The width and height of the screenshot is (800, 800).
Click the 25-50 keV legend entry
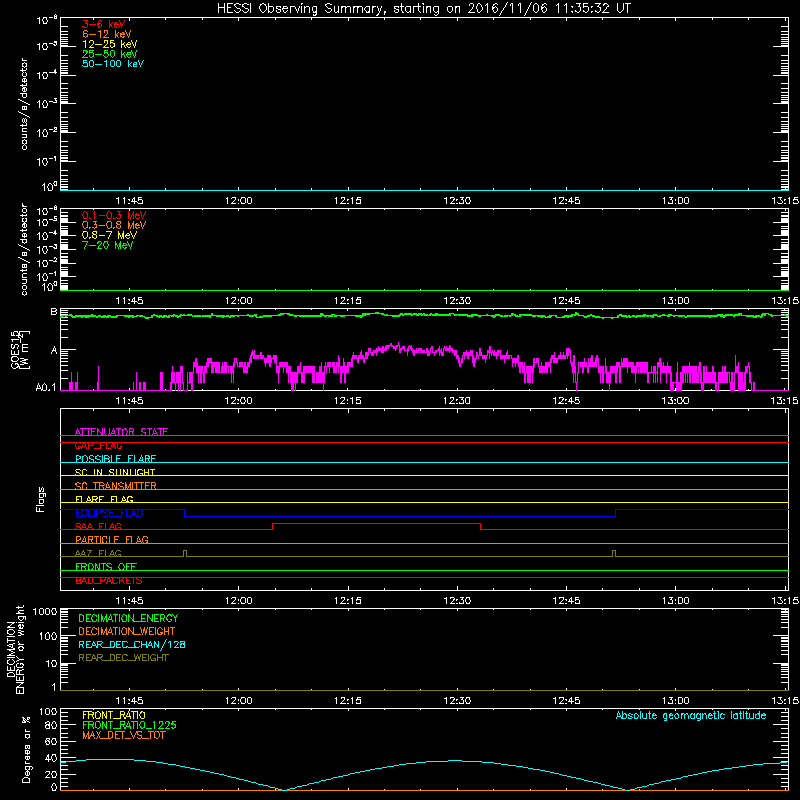110,54
